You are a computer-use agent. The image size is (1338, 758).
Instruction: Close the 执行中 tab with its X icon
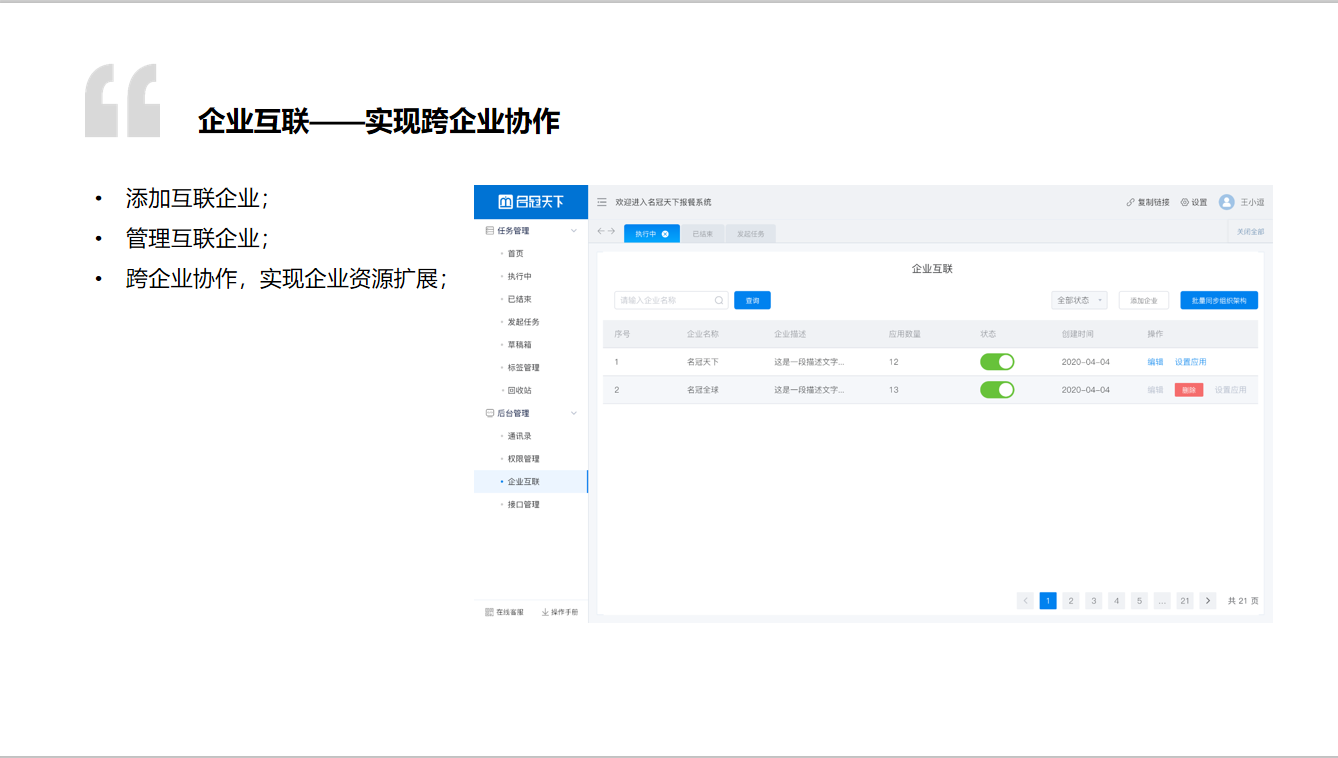click(665, 234)
